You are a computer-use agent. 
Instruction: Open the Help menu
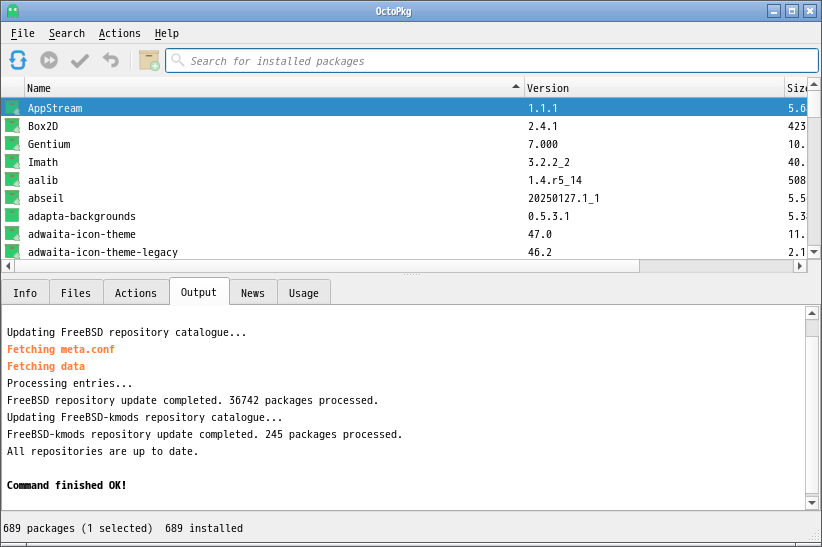click(167, 33)
